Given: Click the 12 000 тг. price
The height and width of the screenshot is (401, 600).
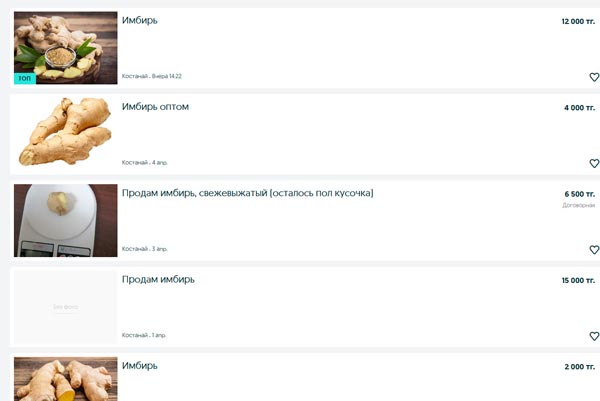Looking at the screenshot, I should pyautogui.click(x=578, y=21).
